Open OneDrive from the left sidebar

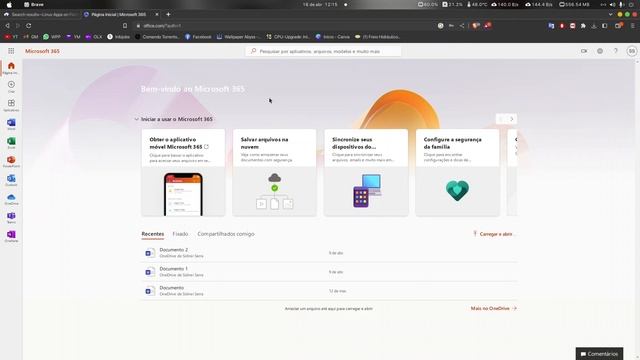11,198
